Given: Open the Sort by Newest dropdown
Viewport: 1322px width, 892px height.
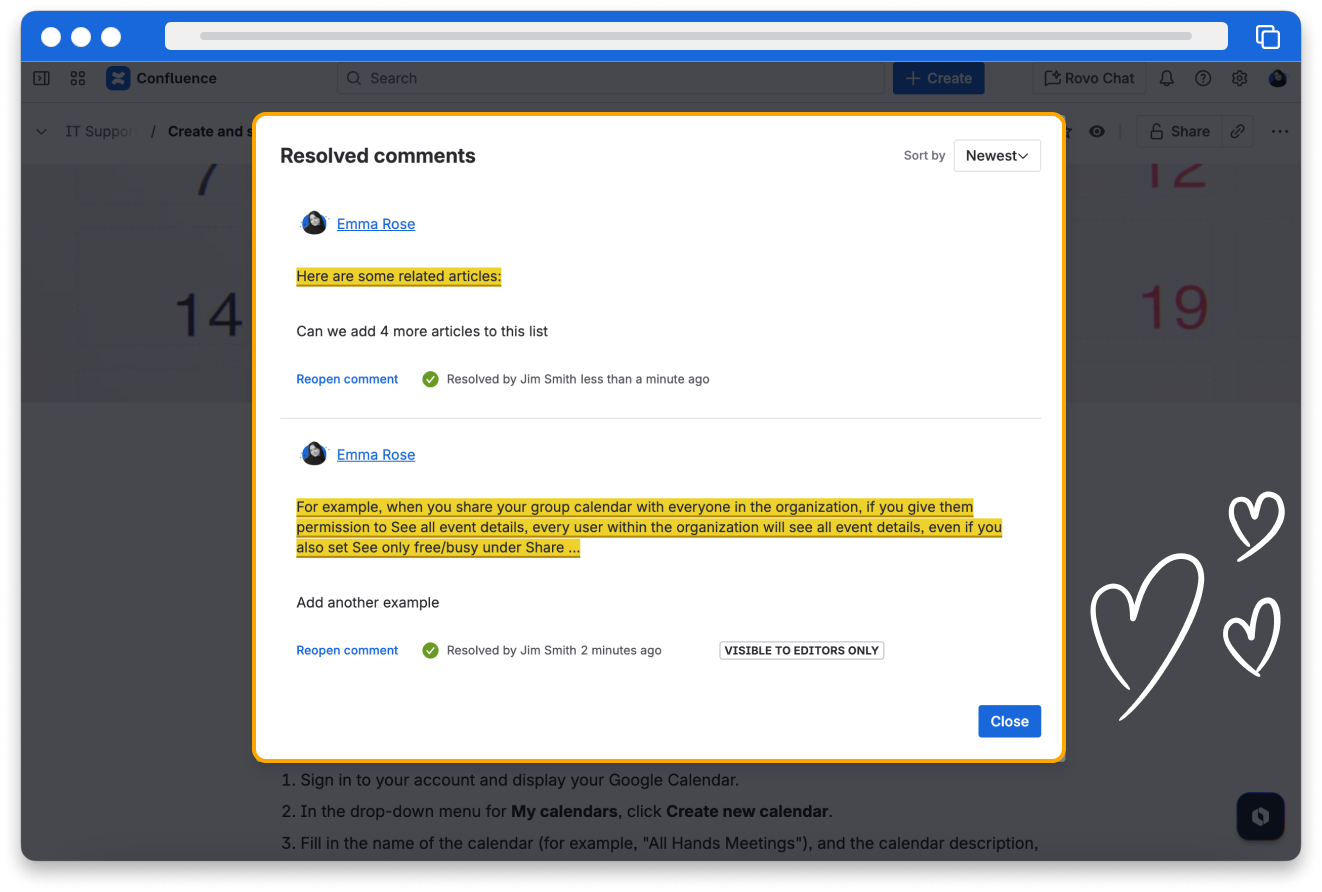Looking at the screenshot, I should (x=996, y=156).
